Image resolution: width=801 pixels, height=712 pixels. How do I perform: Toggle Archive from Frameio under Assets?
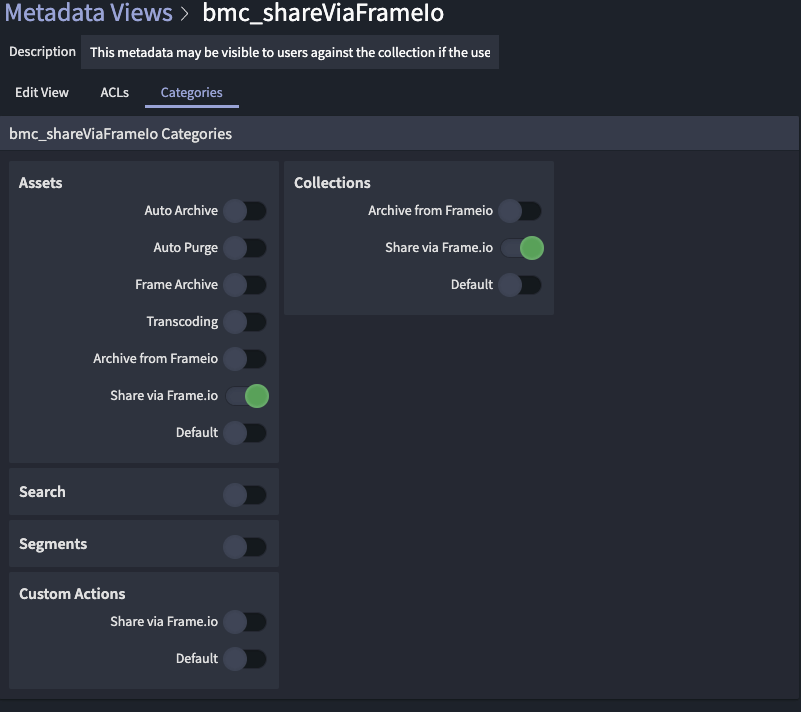pyautogui.click(x=245, y=359)
